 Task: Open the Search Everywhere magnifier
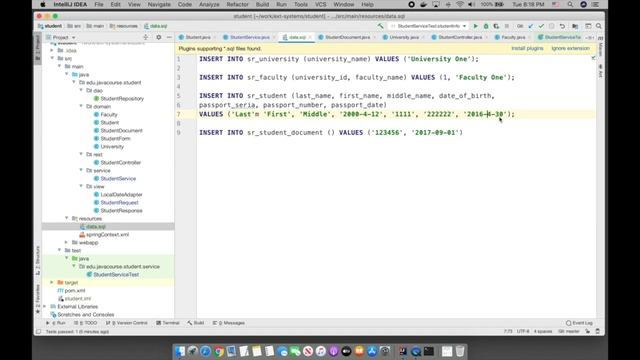599,26
